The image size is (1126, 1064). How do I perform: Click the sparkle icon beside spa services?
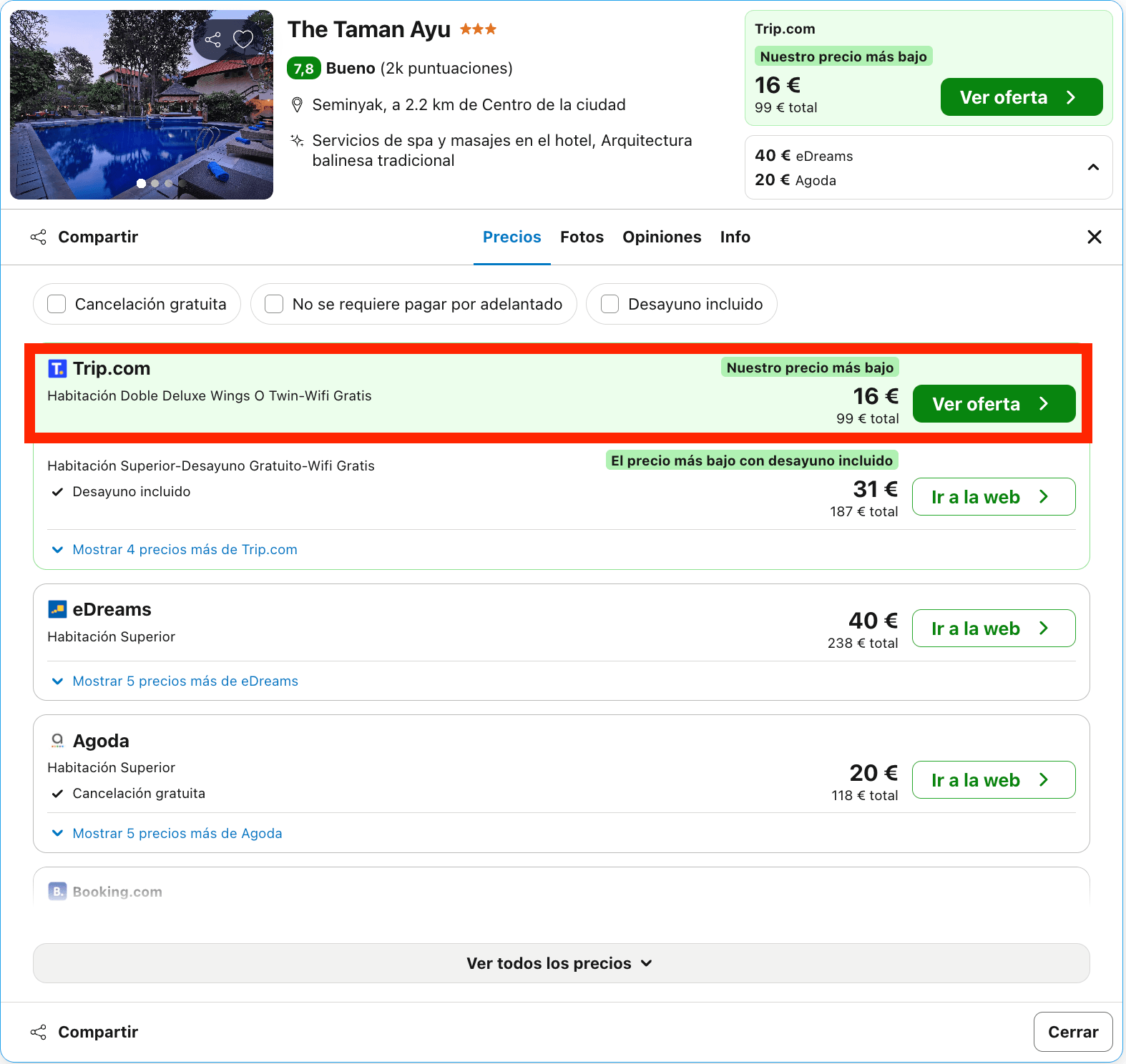tap(297, 140)
